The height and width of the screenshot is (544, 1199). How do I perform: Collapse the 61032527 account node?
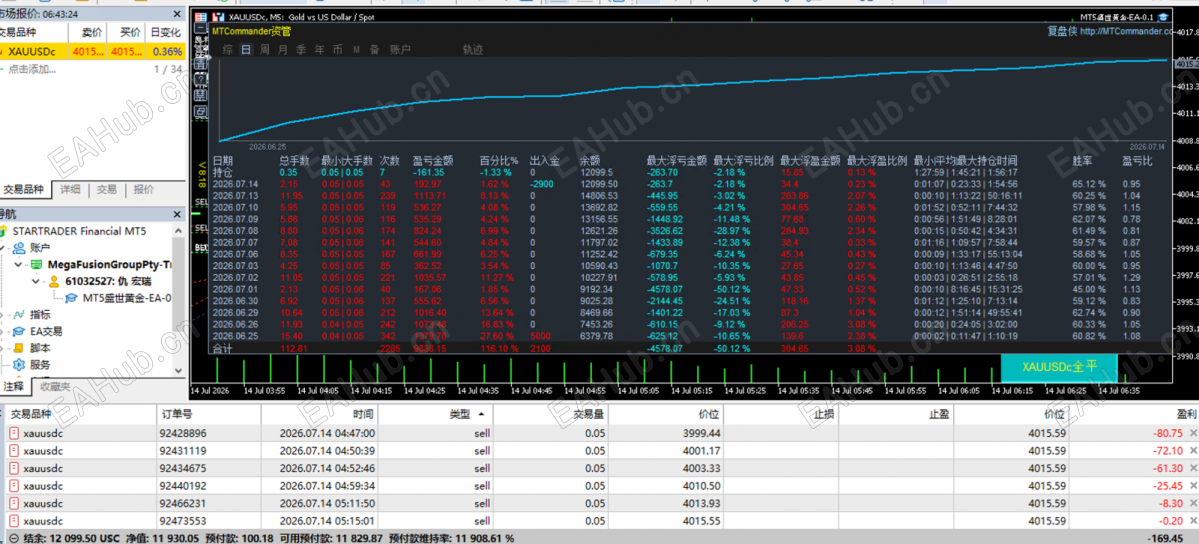(x=34, y=281)
